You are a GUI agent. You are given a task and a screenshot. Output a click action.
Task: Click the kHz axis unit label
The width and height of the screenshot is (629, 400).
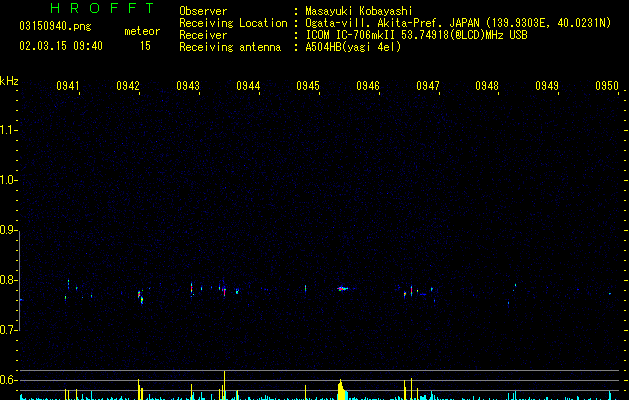click(9, 81)
